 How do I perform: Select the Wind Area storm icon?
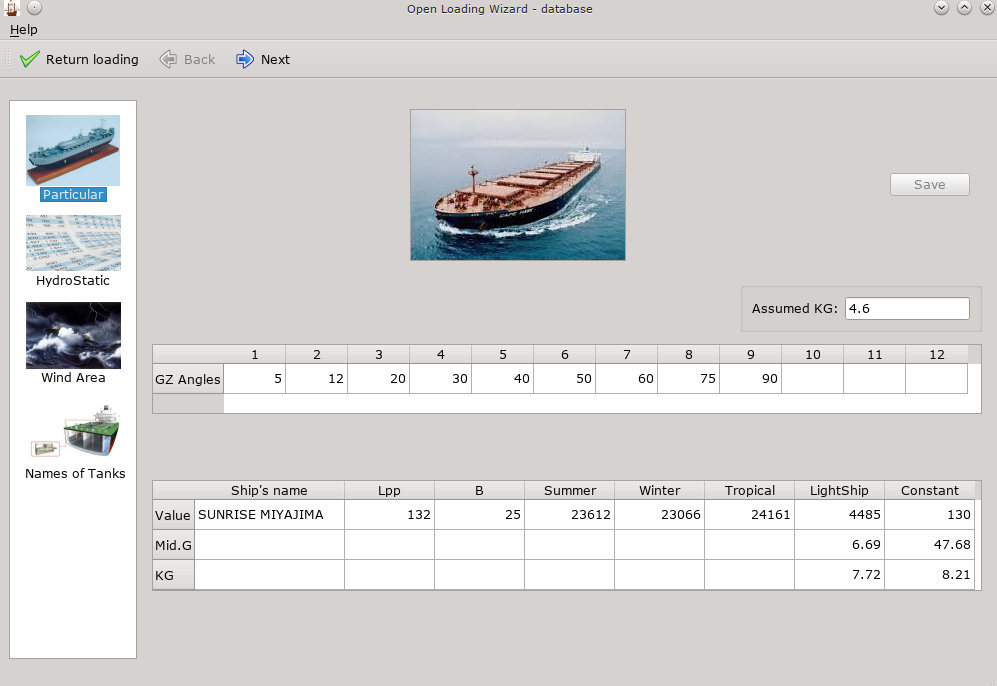click(73, 336)
